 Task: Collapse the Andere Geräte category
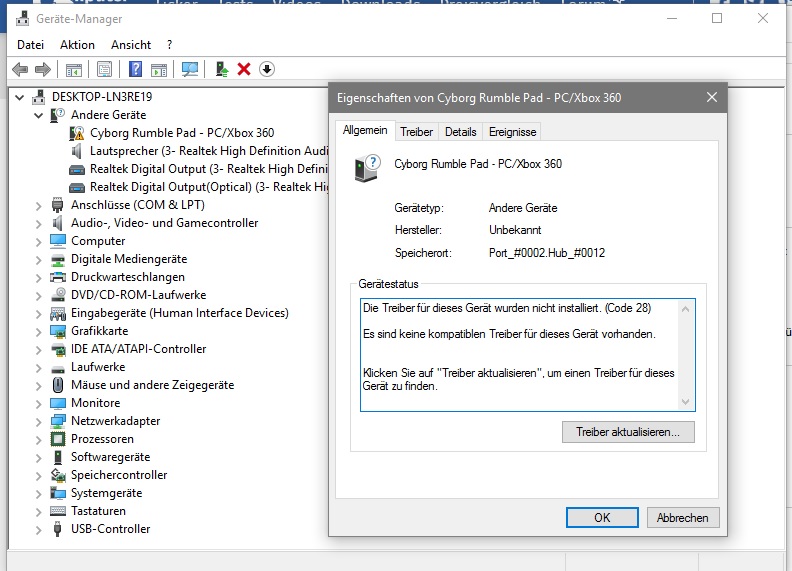[x=38, y=115]
